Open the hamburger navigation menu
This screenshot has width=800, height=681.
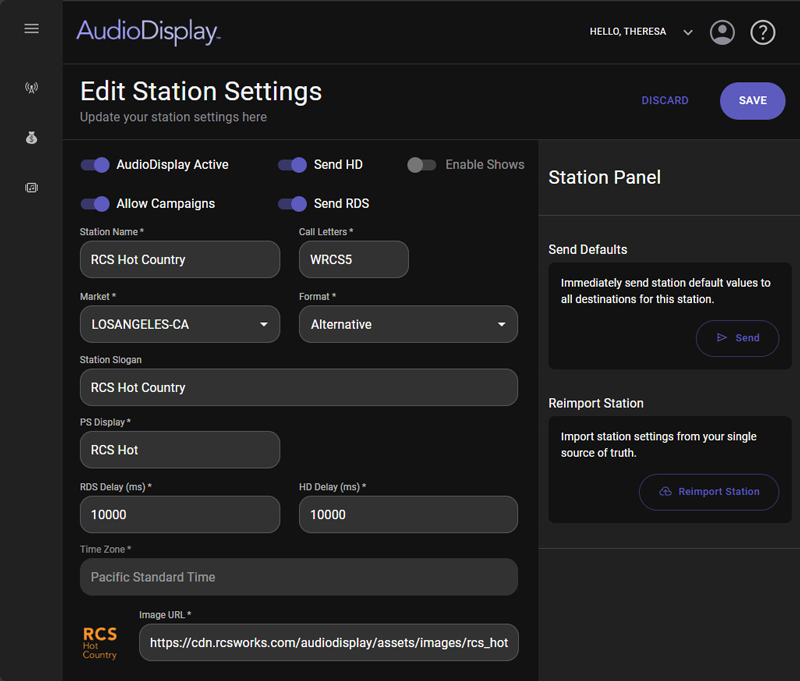32,29
